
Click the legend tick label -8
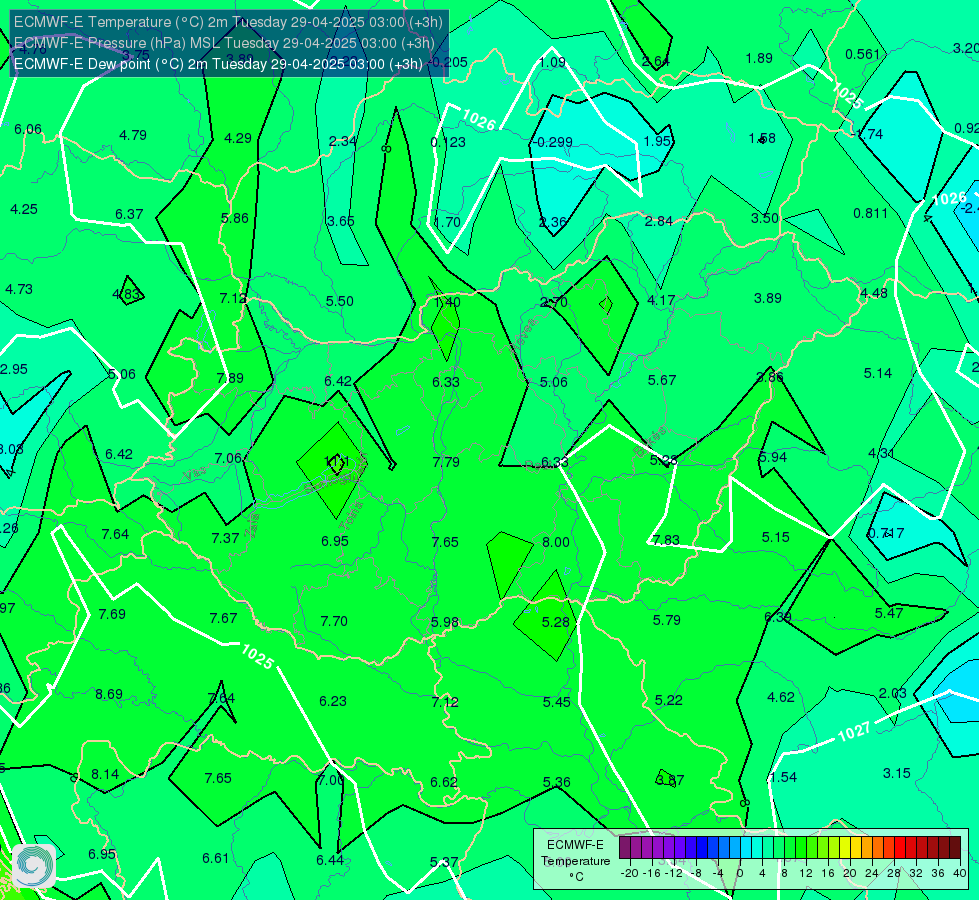pyautogui.click(x=696, y=873)
